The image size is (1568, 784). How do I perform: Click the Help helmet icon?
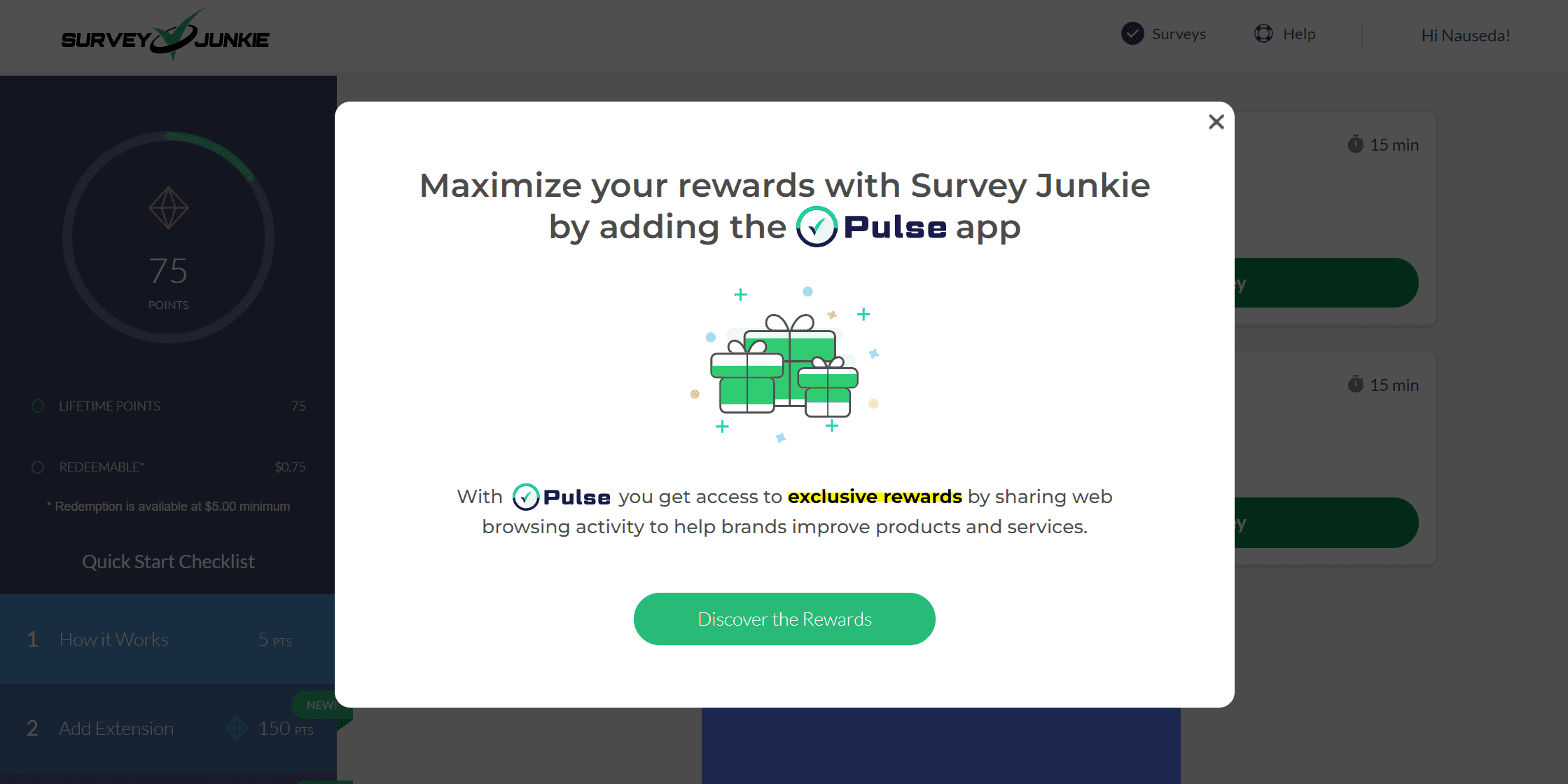pyautogui.click(x=1263, y=33)
